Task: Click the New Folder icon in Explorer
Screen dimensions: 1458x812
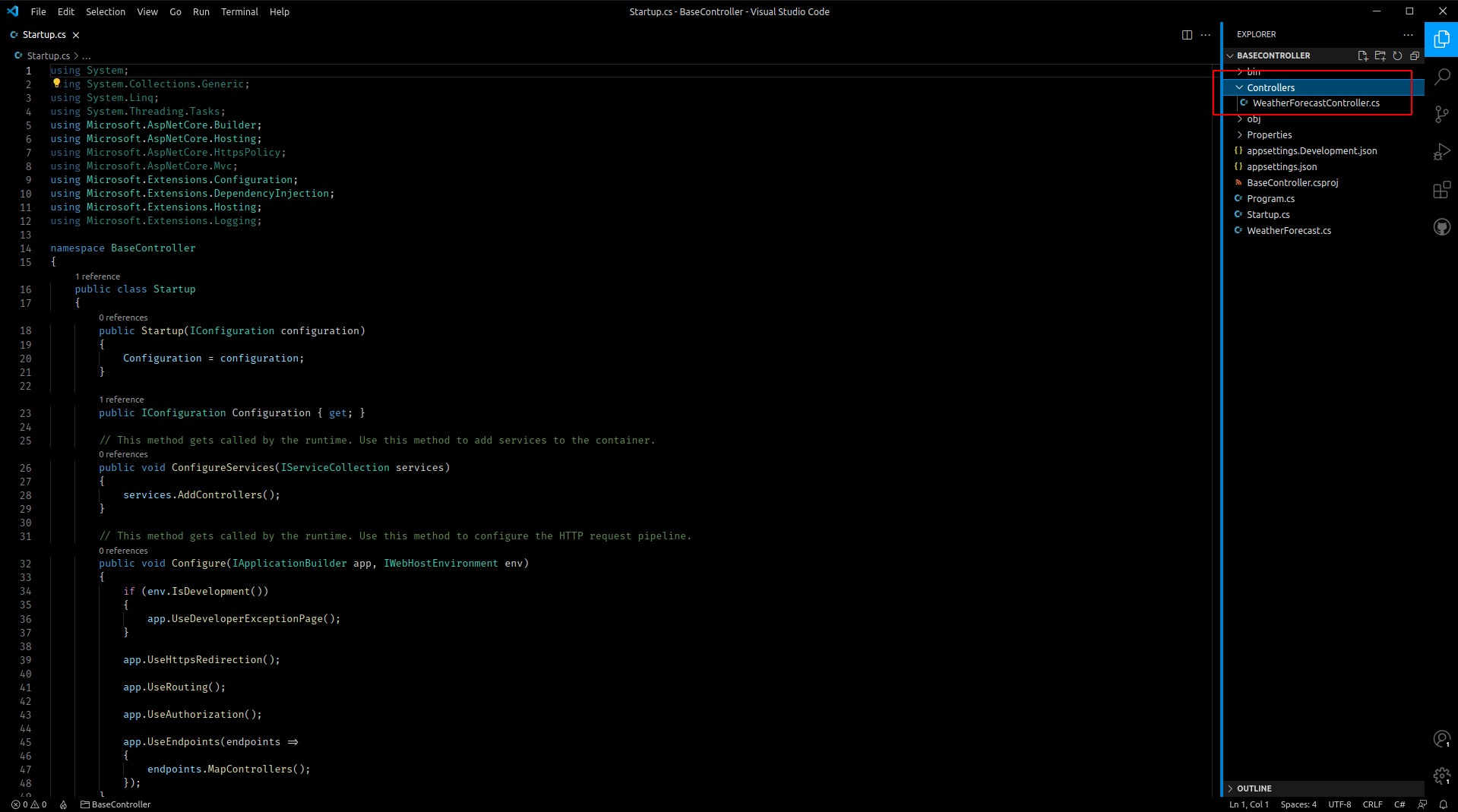Action: pyautogui.click(x=1380, y=55)
